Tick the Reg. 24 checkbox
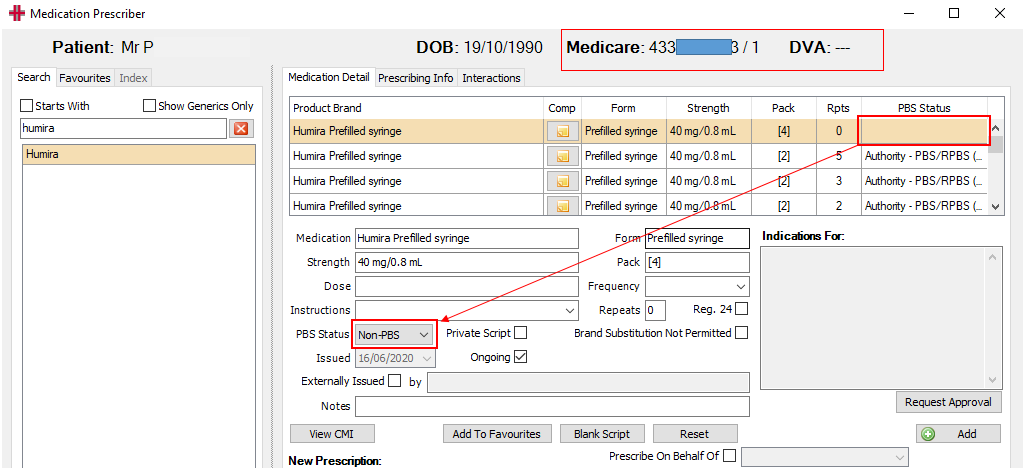The image size is (1026, 468). click(741, 308)
